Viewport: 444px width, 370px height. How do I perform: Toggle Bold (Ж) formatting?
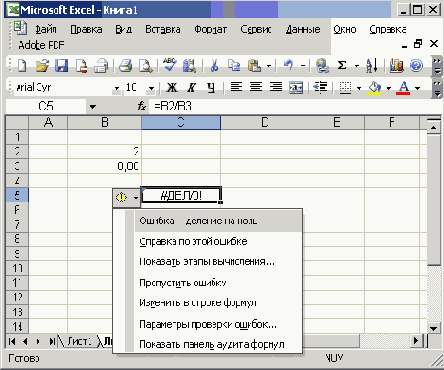tap(172, 88)
